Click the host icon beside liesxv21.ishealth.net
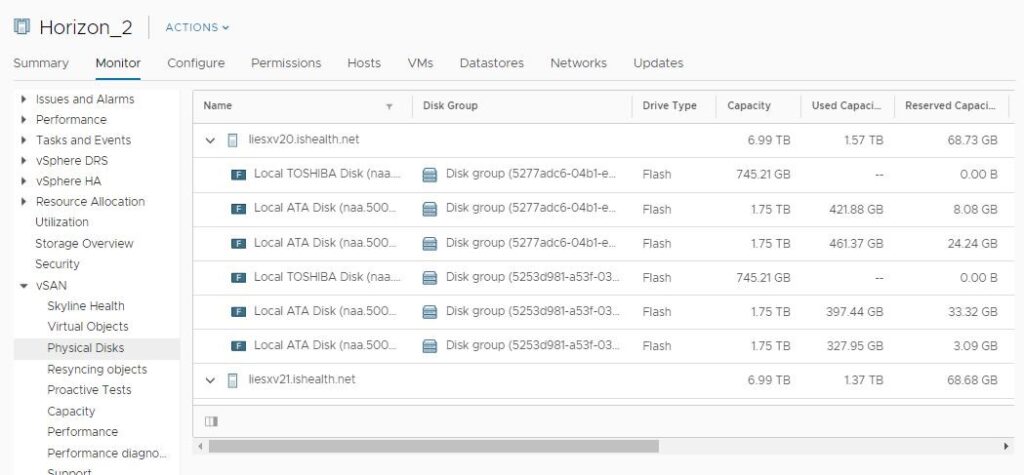1024x475 pixels. tap(233, 380)
